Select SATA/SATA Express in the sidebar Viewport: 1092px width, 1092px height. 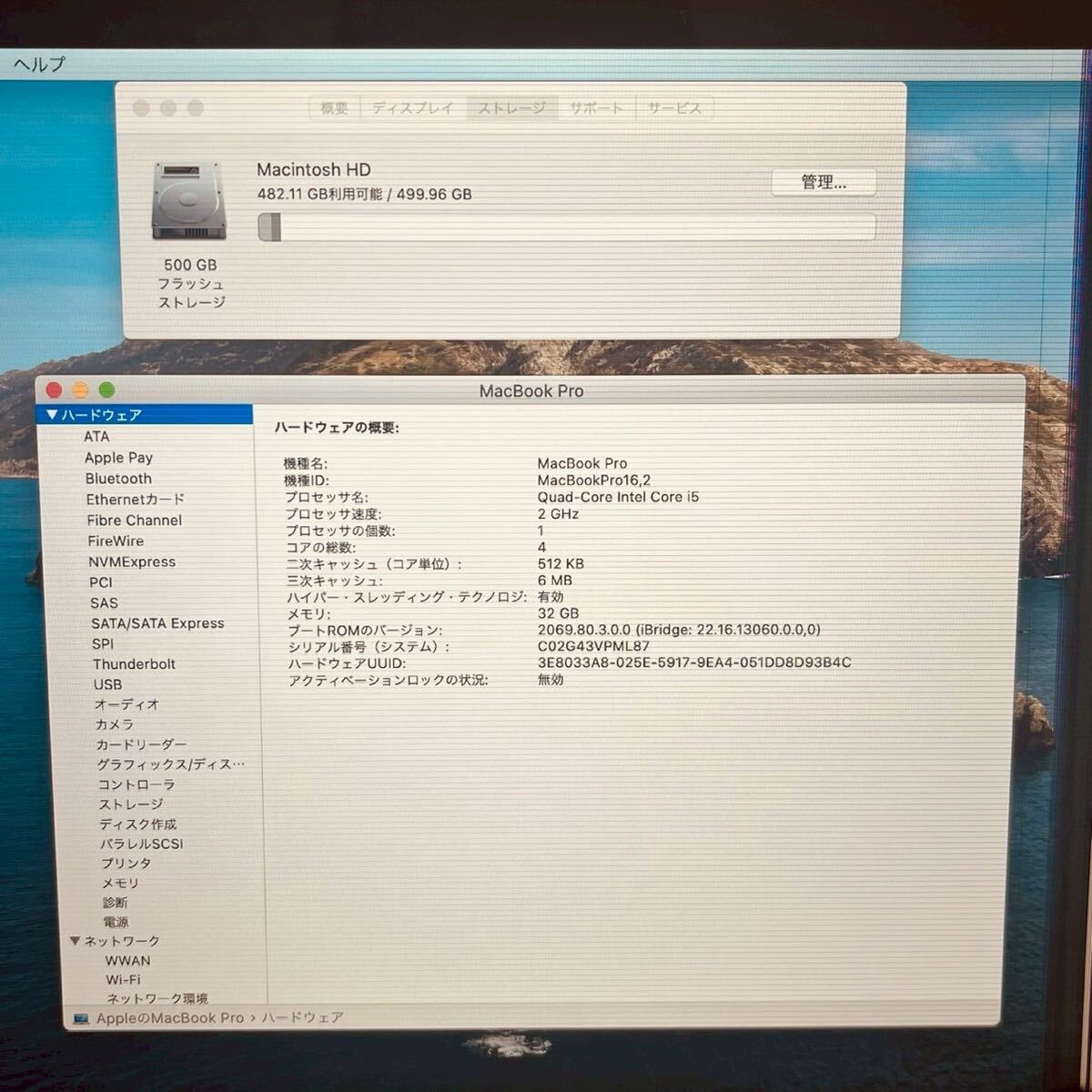157,623
